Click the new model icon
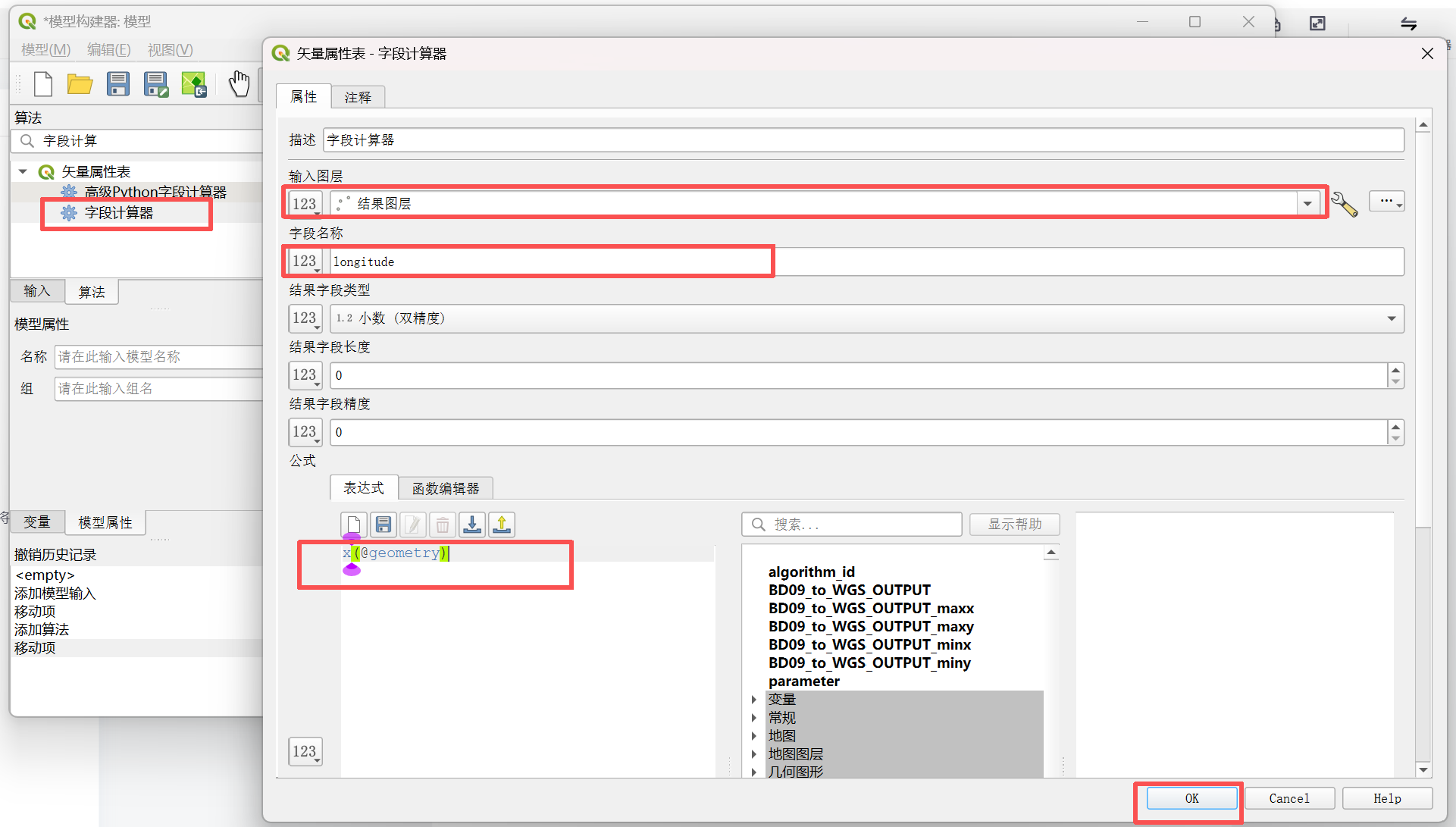The image size is (1456, 827). click(x=43, y=83)
